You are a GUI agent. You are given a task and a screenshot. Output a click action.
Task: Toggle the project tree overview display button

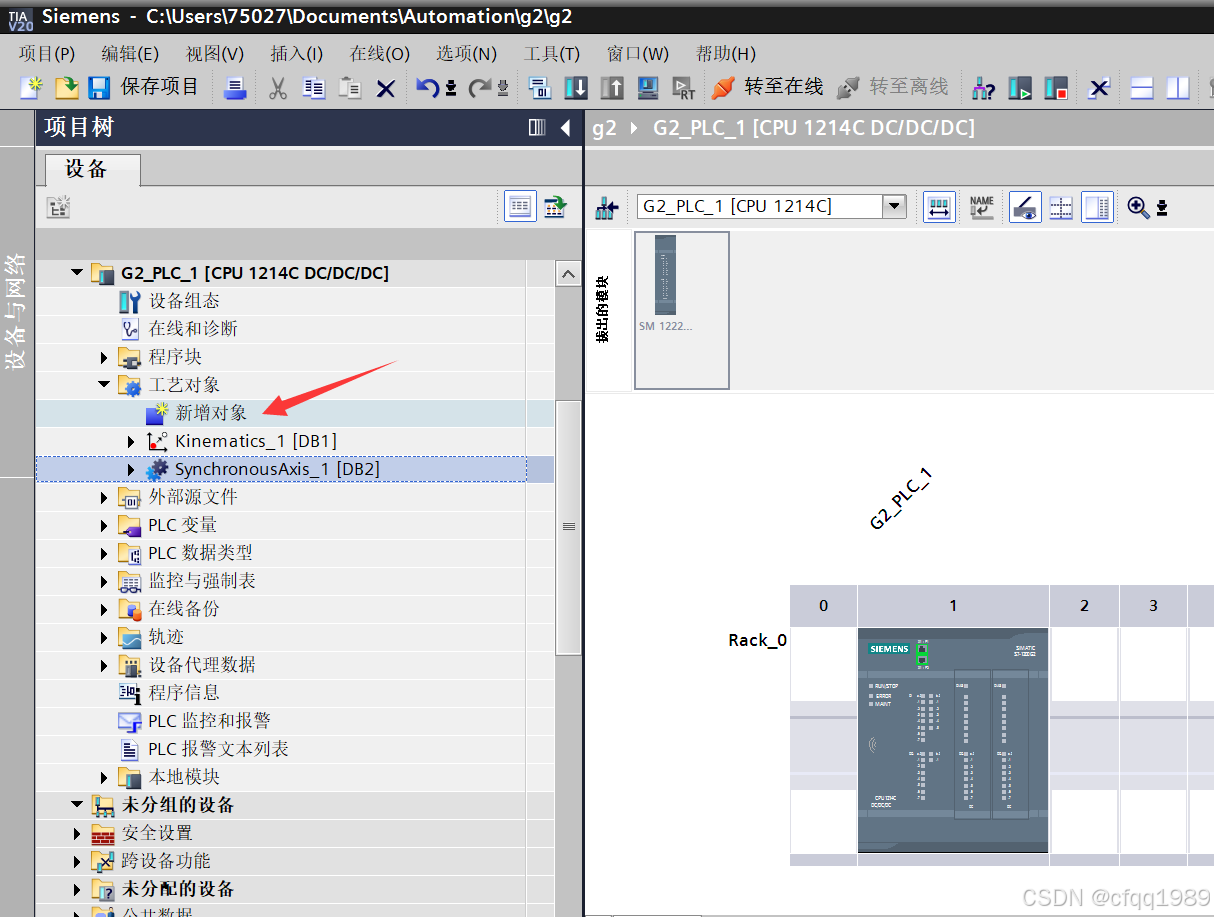tap(520, 206)
